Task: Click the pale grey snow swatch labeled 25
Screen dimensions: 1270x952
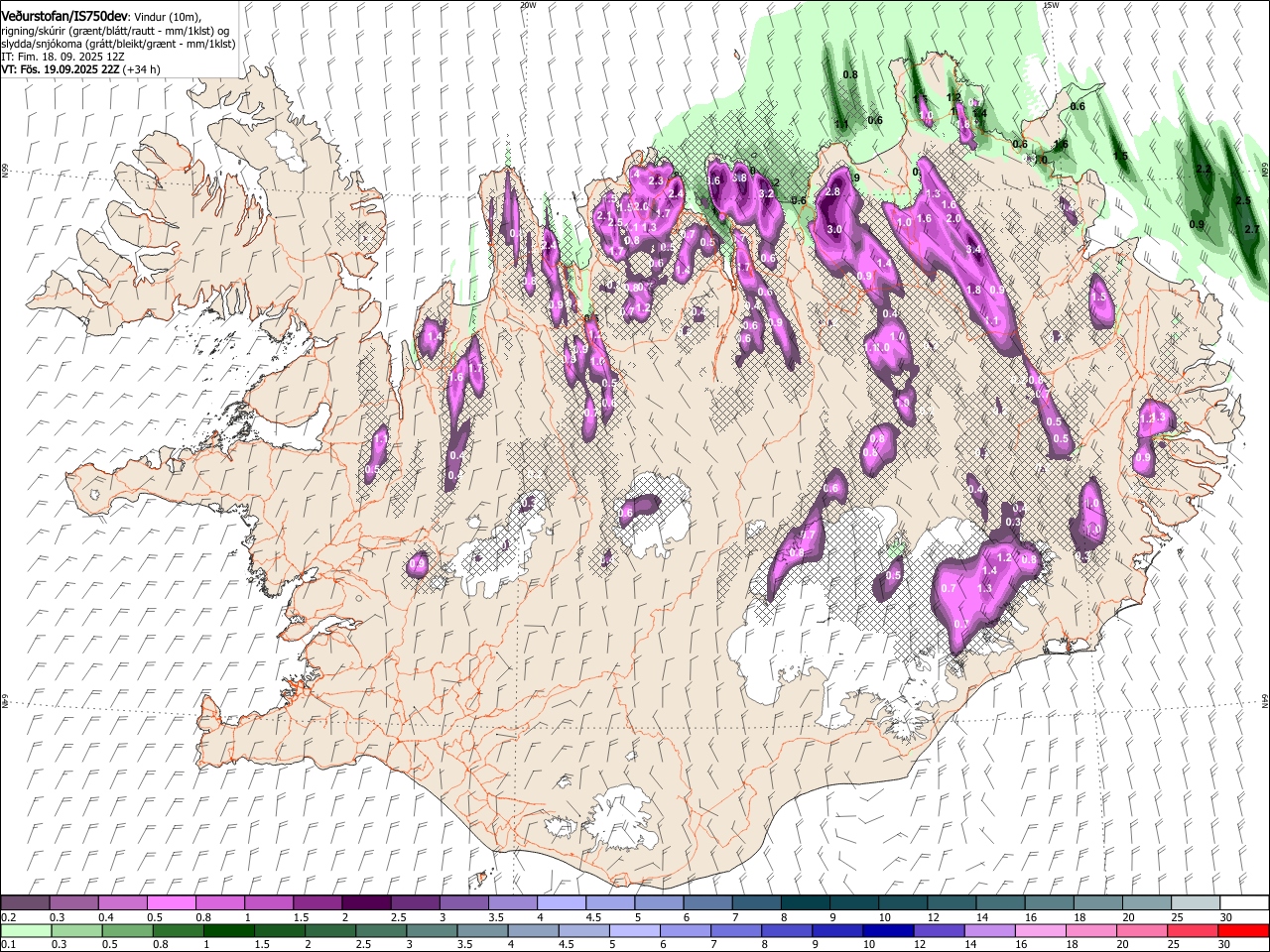Action: click(x=1195, y=902)
